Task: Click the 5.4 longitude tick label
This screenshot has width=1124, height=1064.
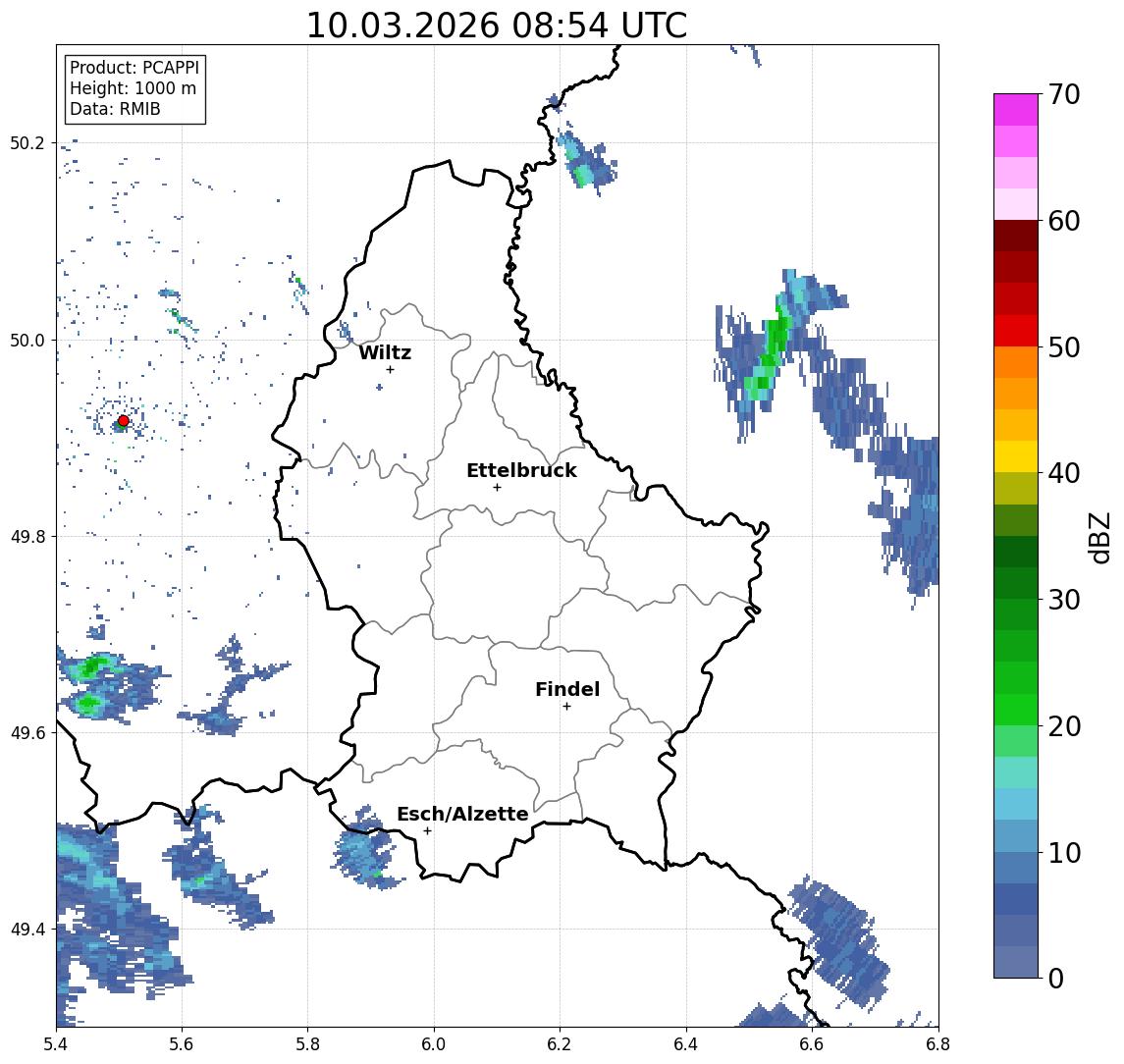Action: (57, 1044)
